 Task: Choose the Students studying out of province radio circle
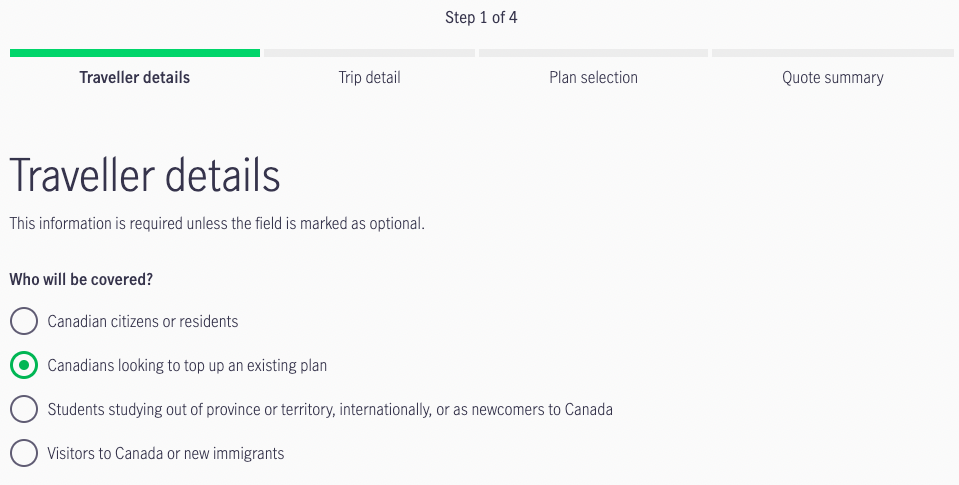coord(24,409)
